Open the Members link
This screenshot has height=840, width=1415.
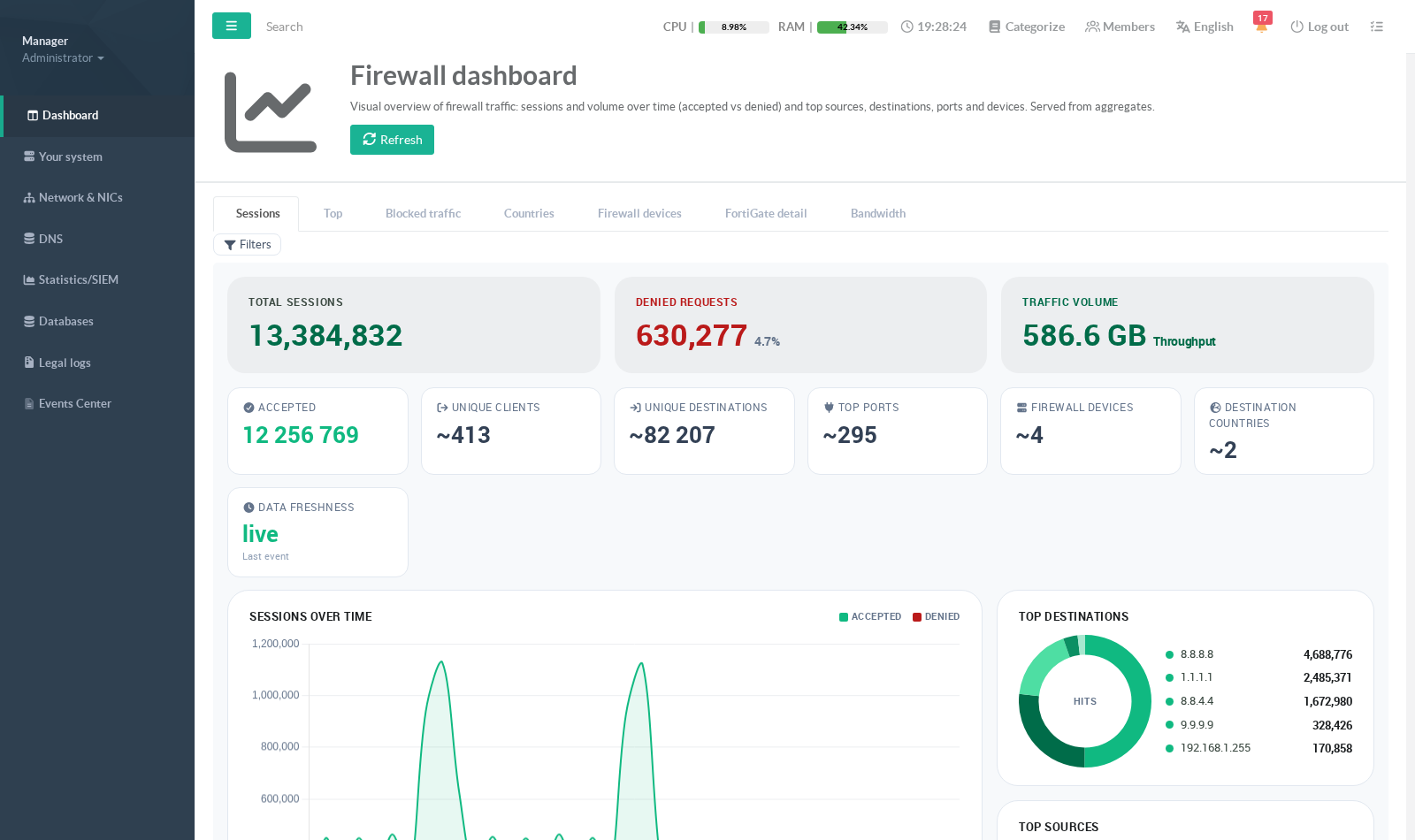tap(1120, 27)
